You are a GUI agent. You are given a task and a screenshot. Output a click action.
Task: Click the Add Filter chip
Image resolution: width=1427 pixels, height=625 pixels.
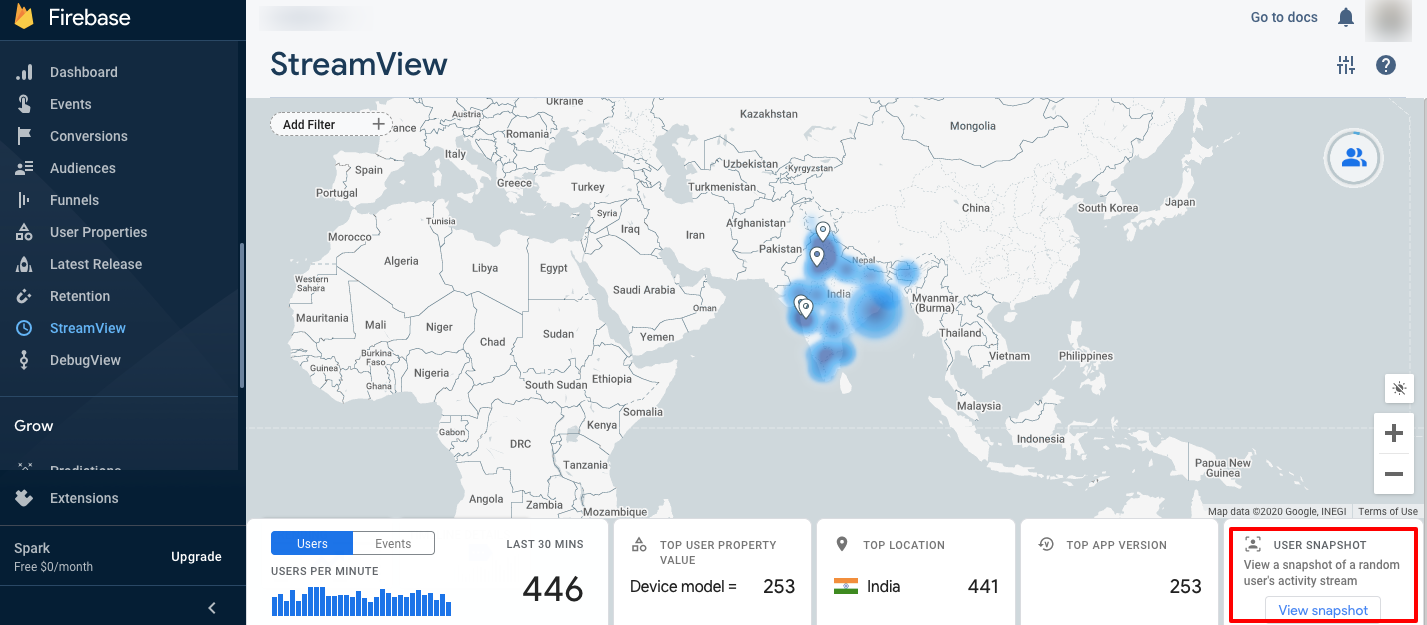pos(331,124)
